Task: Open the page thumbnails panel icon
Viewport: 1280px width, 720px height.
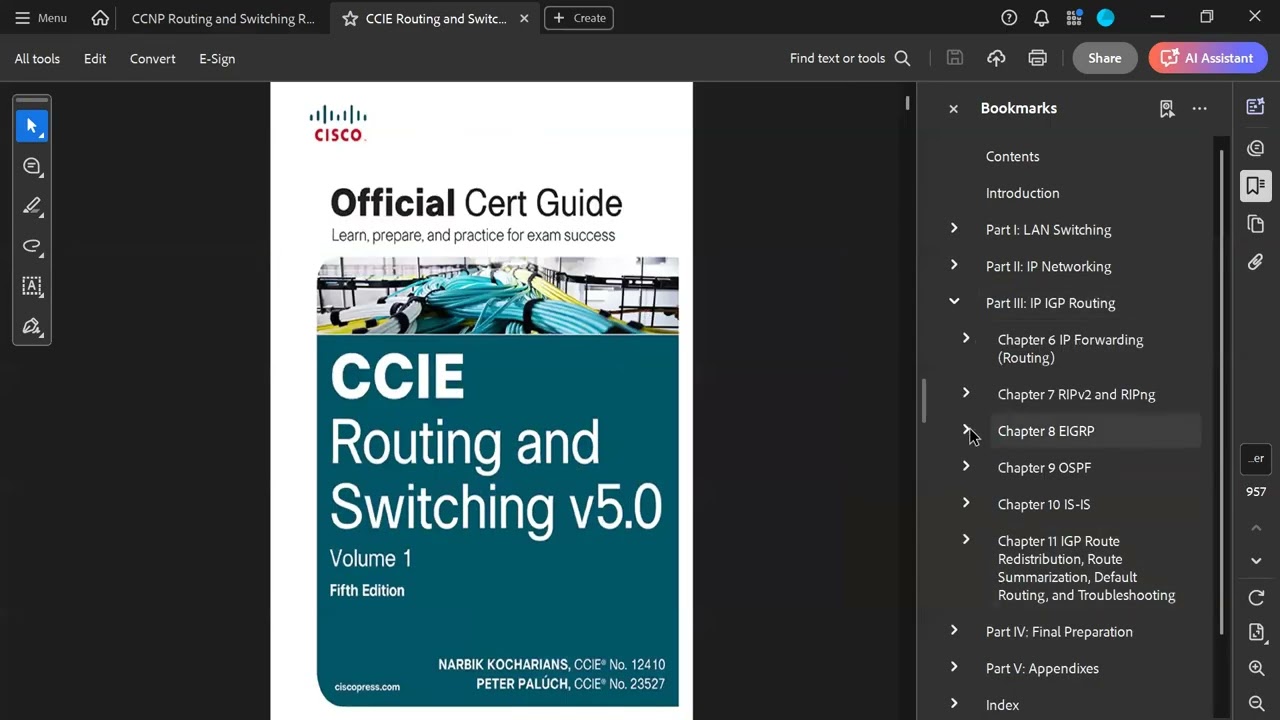Action: pos(1256,224)
